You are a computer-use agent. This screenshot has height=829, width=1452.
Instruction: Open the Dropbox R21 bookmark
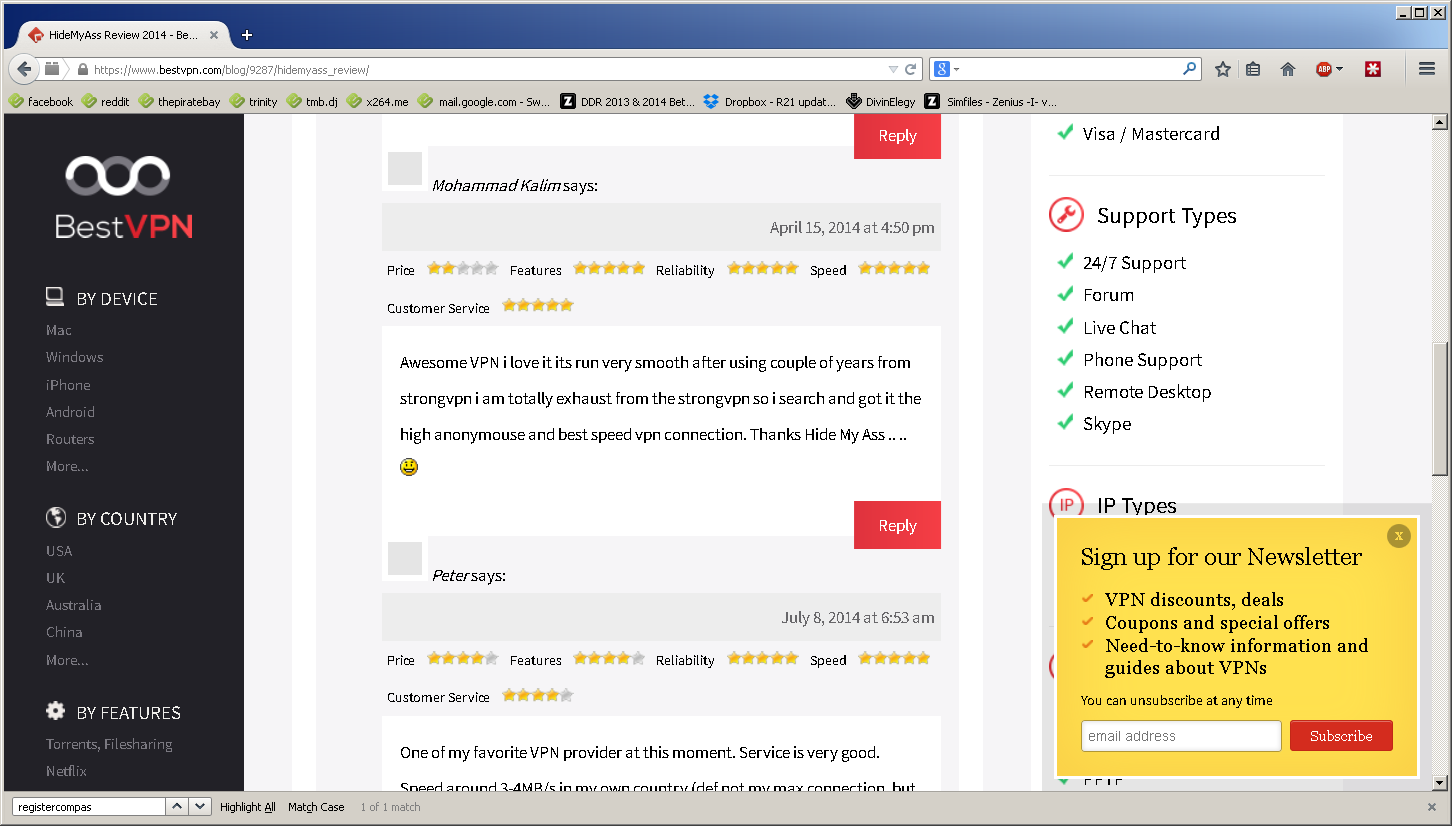(770, 101)
